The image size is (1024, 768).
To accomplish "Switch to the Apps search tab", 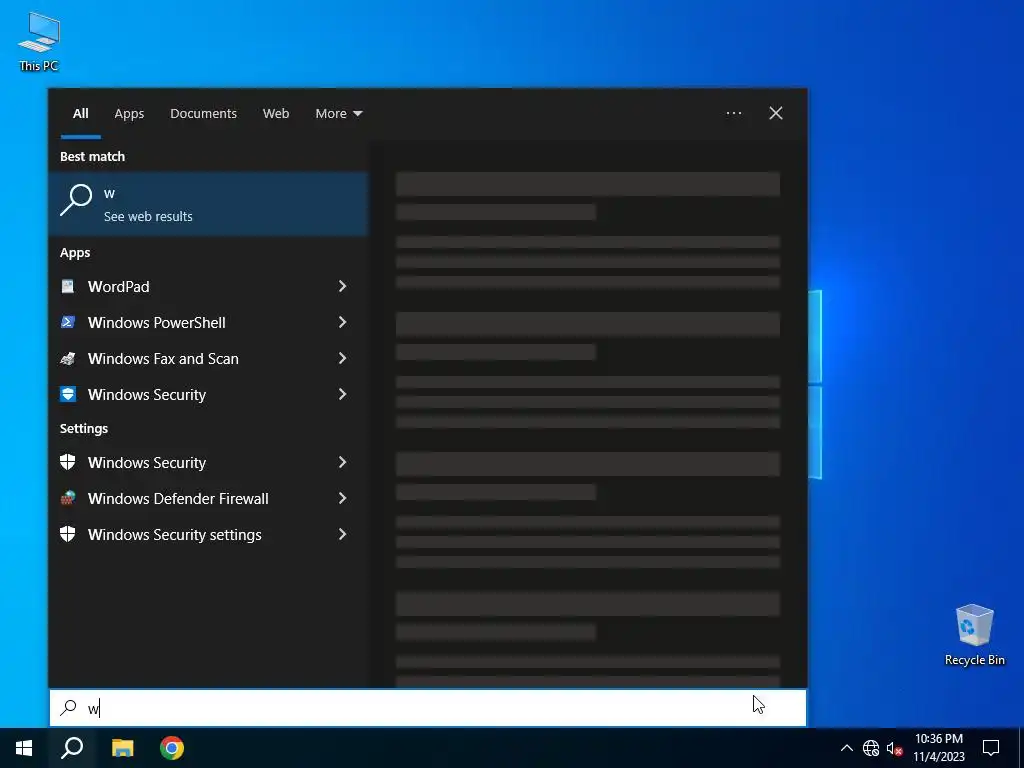I will [129, 114].
